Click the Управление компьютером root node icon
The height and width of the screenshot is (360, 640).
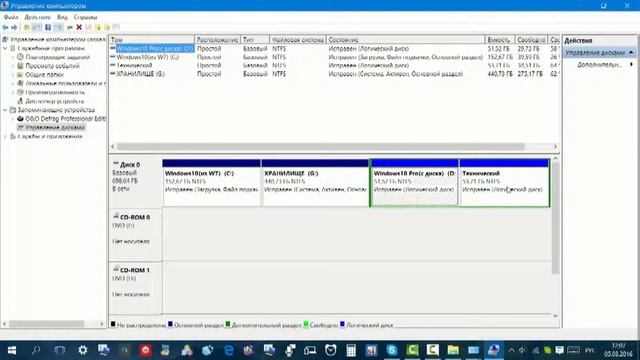point(5,40)
